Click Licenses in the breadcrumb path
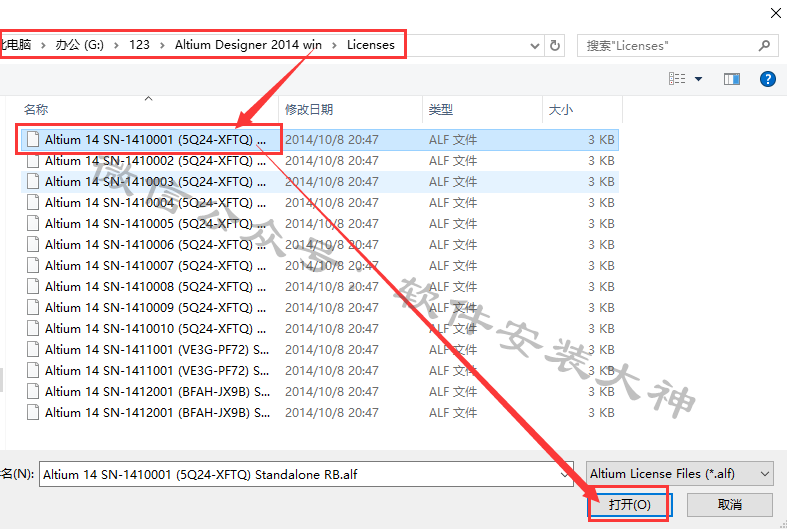787x529 pixels. click(370, 45)
